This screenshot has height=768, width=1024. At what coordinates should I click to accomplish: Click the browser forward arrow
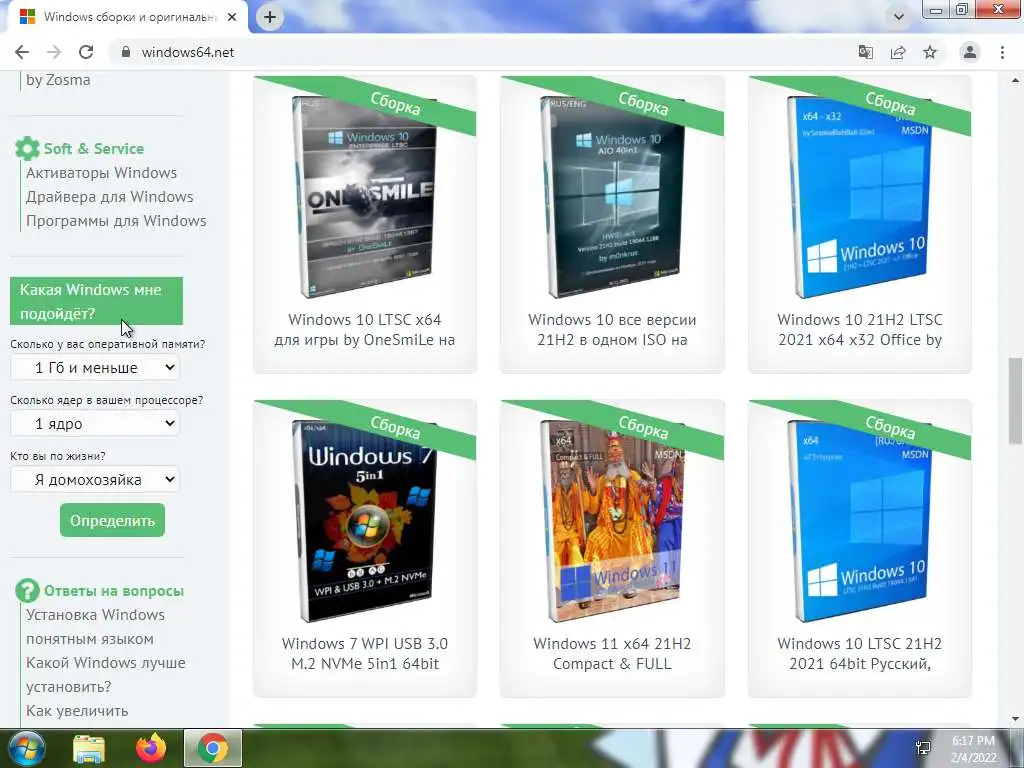[x=54, y=52]
